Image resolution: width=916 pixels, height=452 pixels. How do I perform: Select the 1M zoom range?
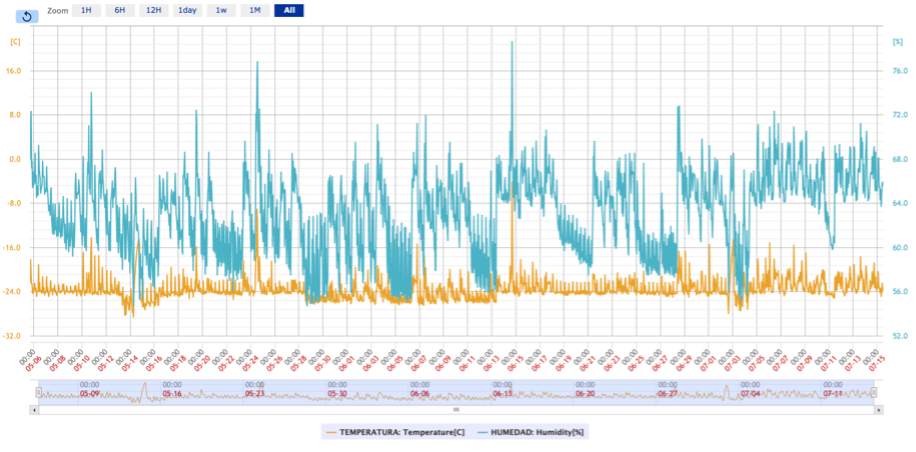[255, 10]
